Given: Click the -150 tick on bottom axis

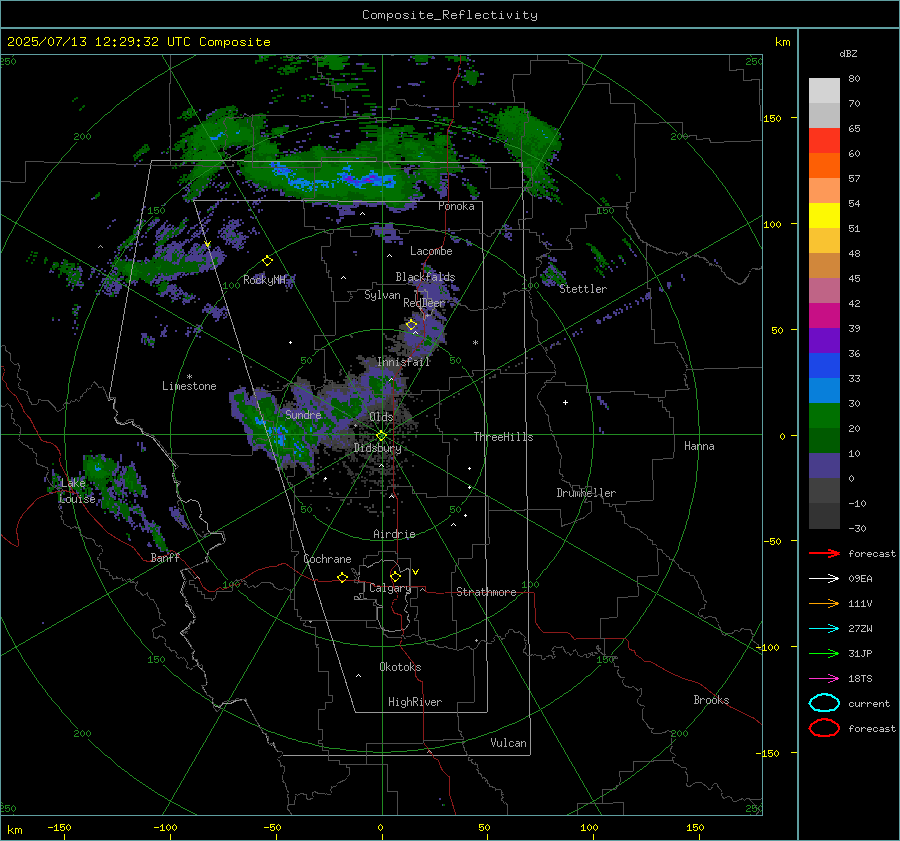Looking at the screenshot, I should [59, 827].
